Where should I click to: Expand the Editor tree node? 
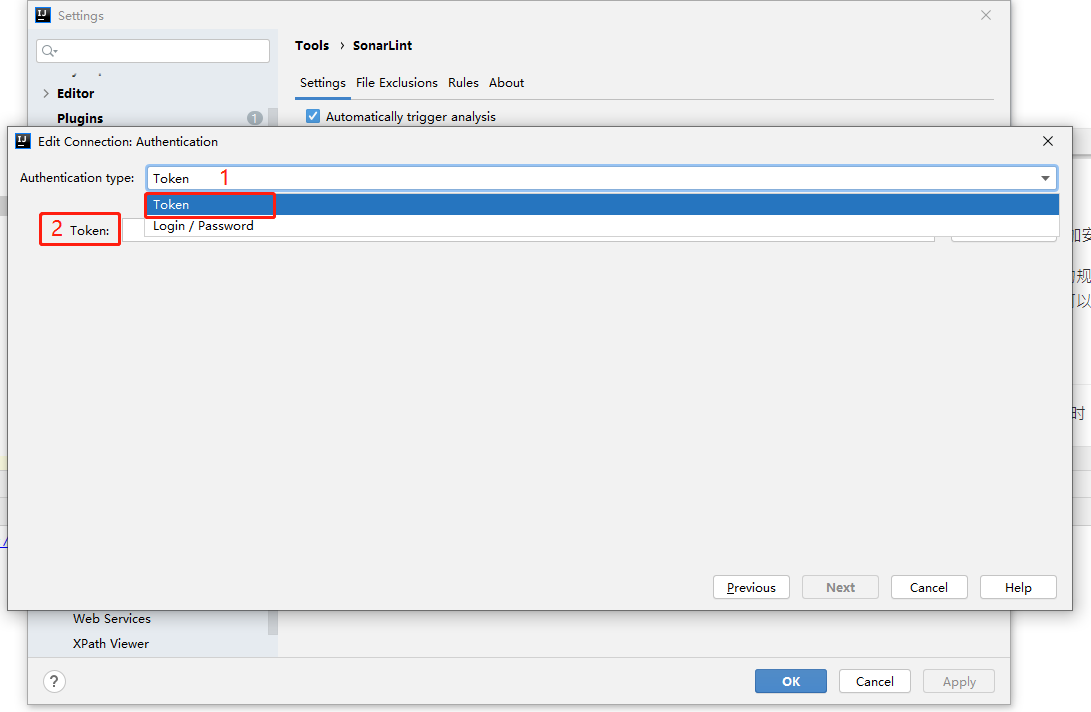(46, 93)
